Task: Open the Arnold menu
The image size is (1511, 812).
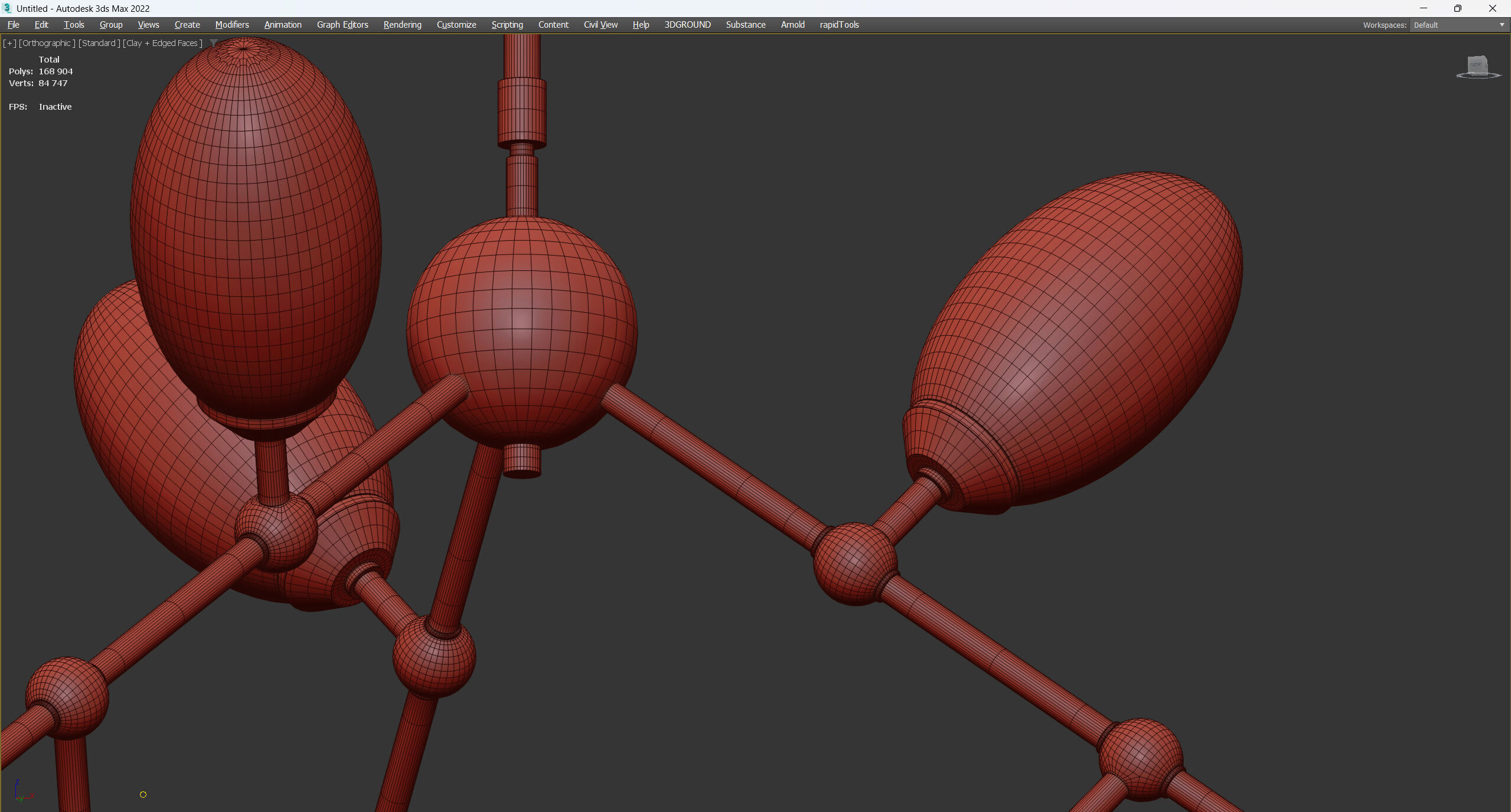Action: 792,25
